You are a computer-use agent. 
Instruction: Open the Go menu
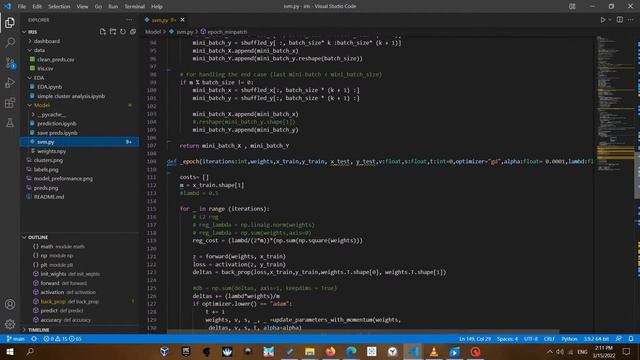point(98,6)
